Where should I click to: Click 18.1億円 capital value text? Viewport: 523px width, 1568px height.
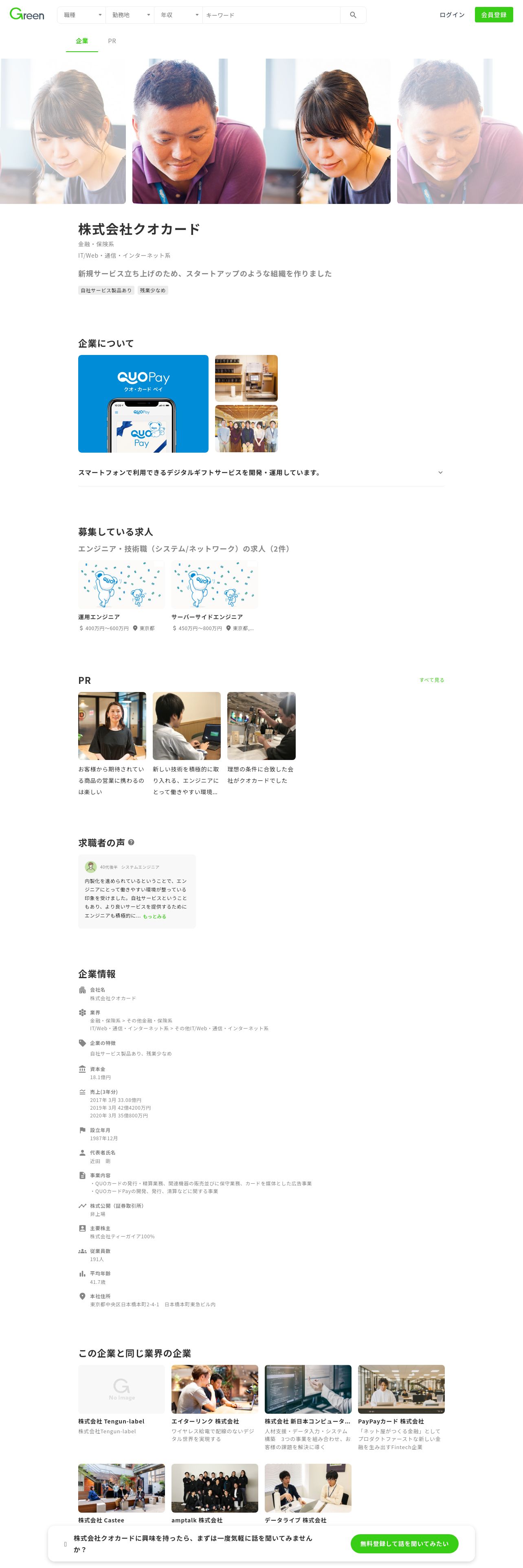pyautogui.click(x=101, y=1077)
